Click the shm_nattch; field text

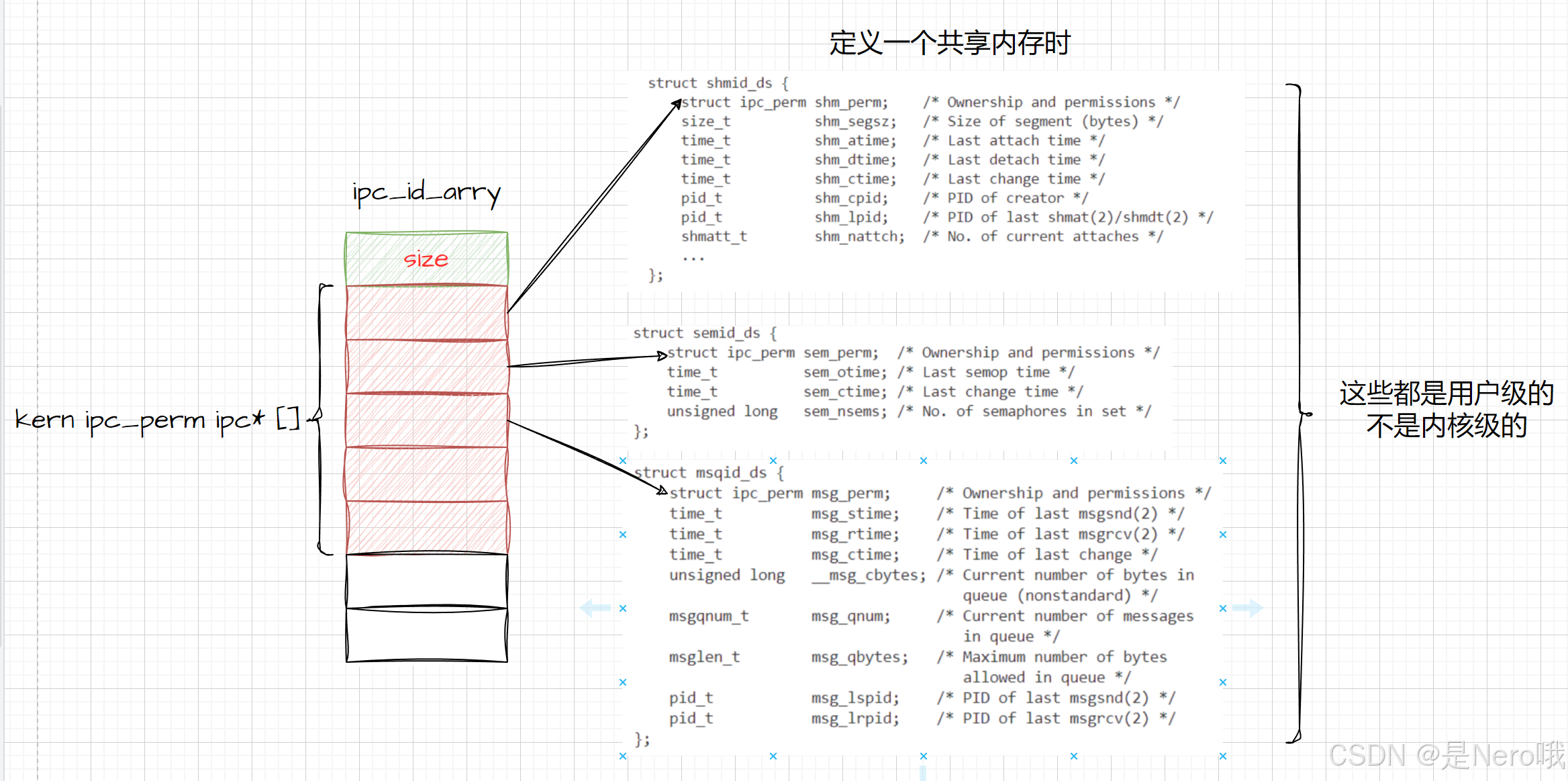tap(859, 236)
